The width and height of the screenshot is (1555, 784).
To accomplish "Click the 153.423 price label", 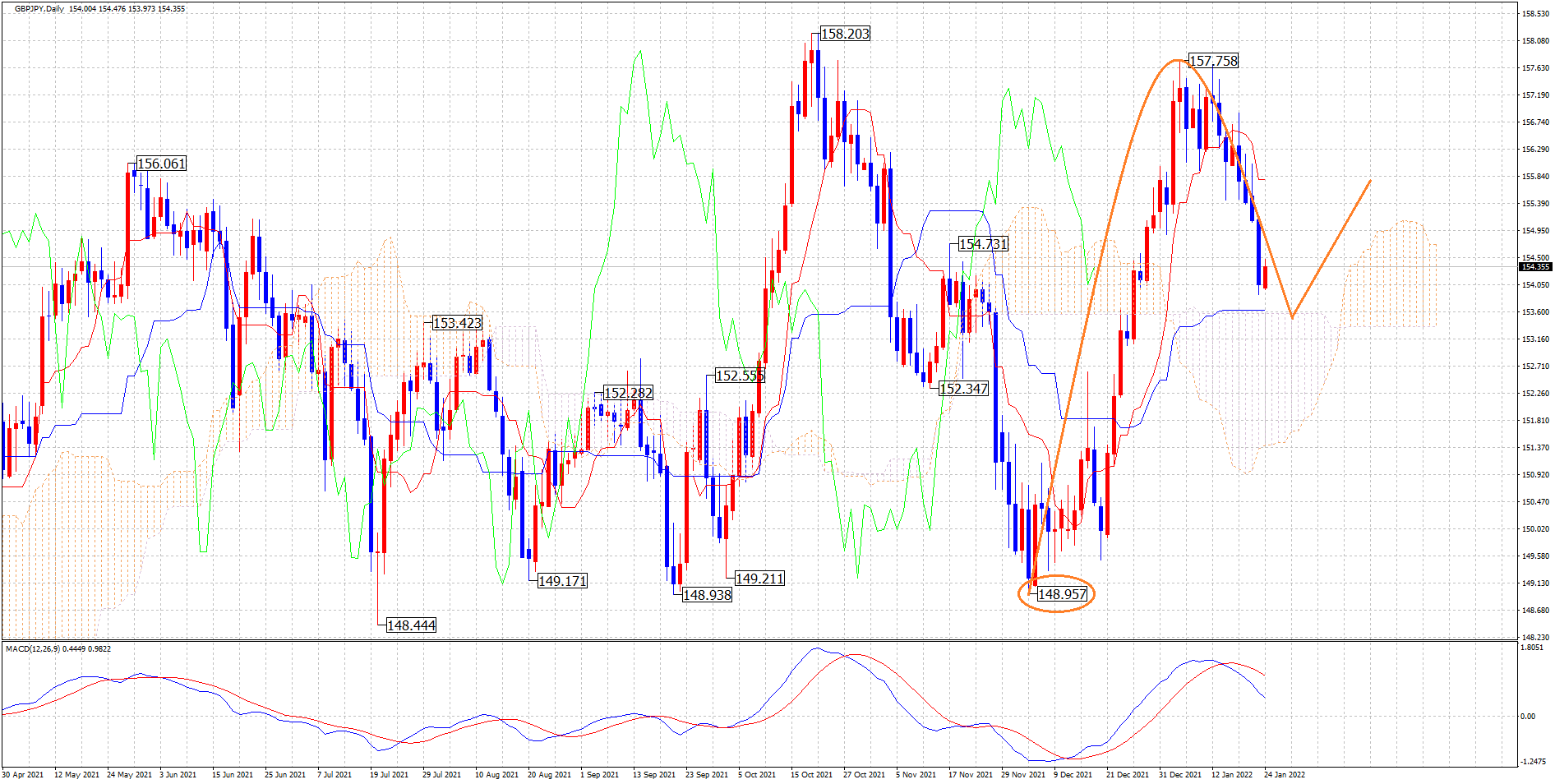I will [x=457, y=323].
